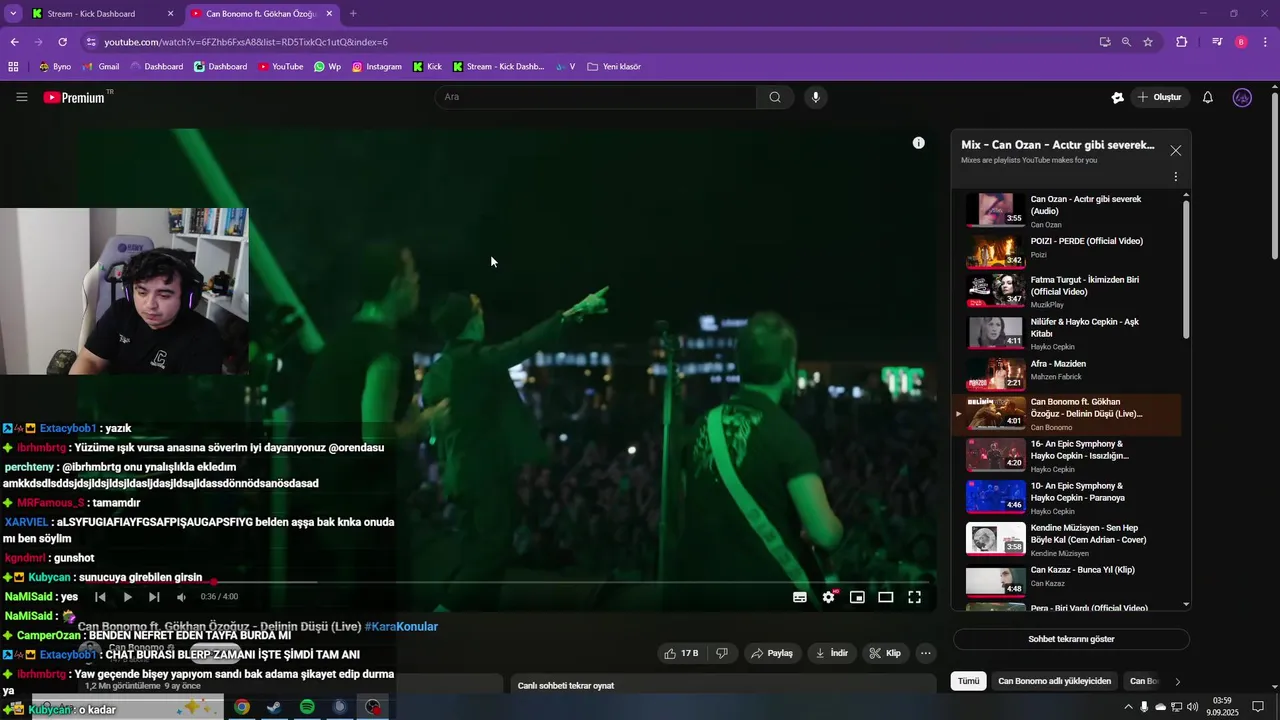Open Kendine Müzisyen - Sen Hep Böyle Kal item
The width and height of the screenshot is (1280, 720).
click(1068, 540)
